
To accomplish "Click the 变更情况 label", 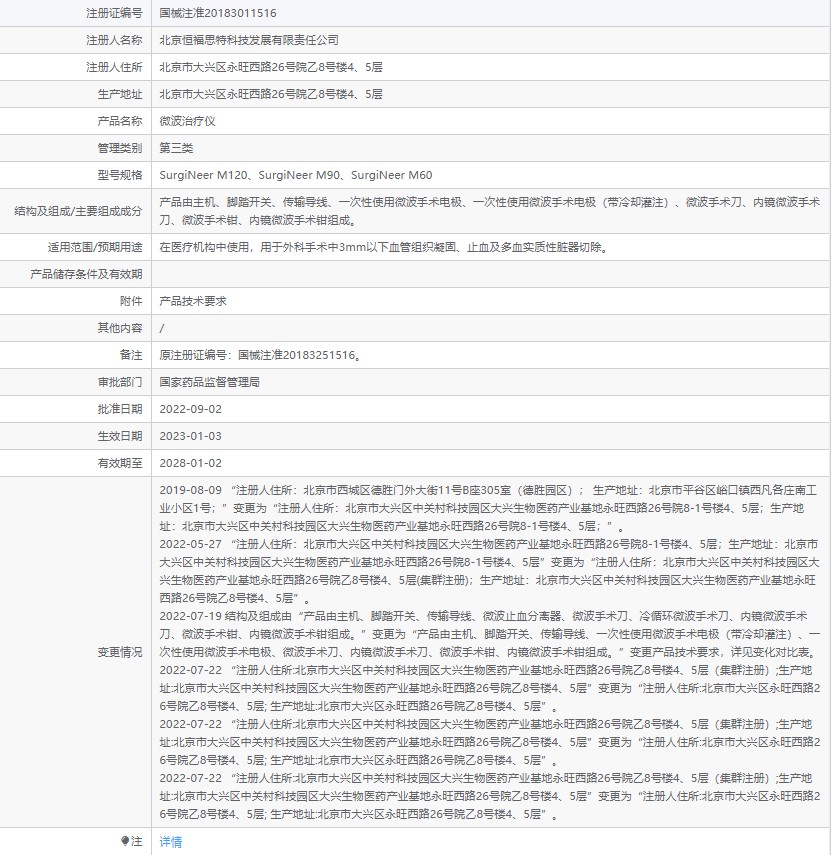I will (x=120, y=652).
